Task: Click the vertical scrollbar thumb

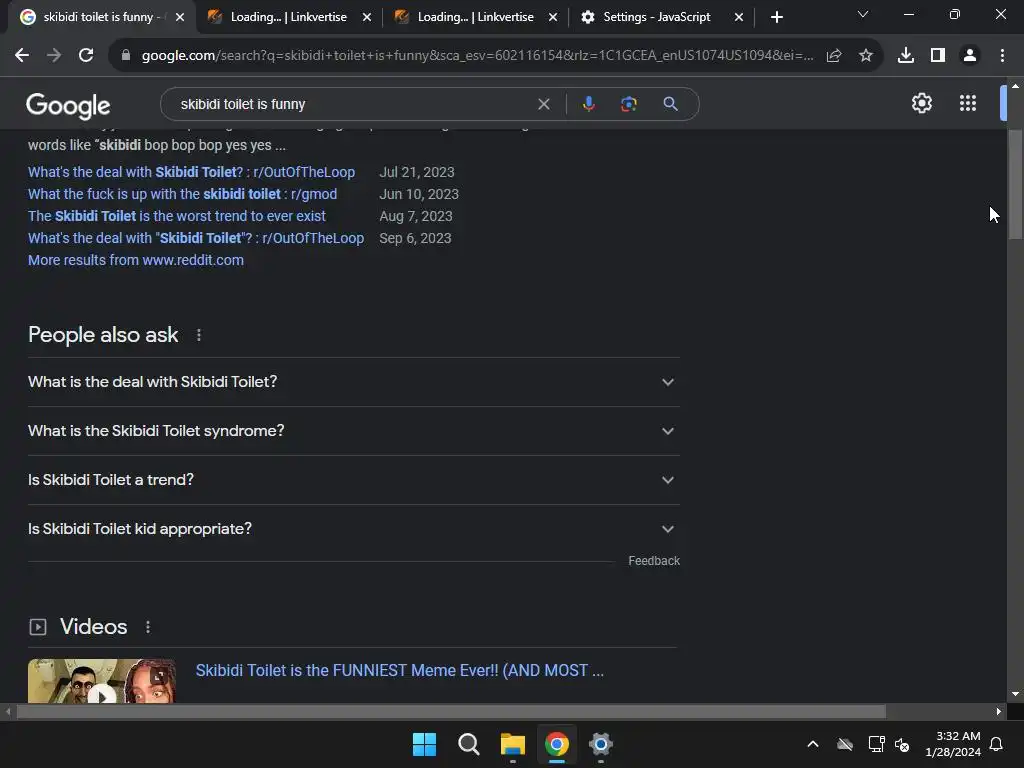Action: point(1015,185)
